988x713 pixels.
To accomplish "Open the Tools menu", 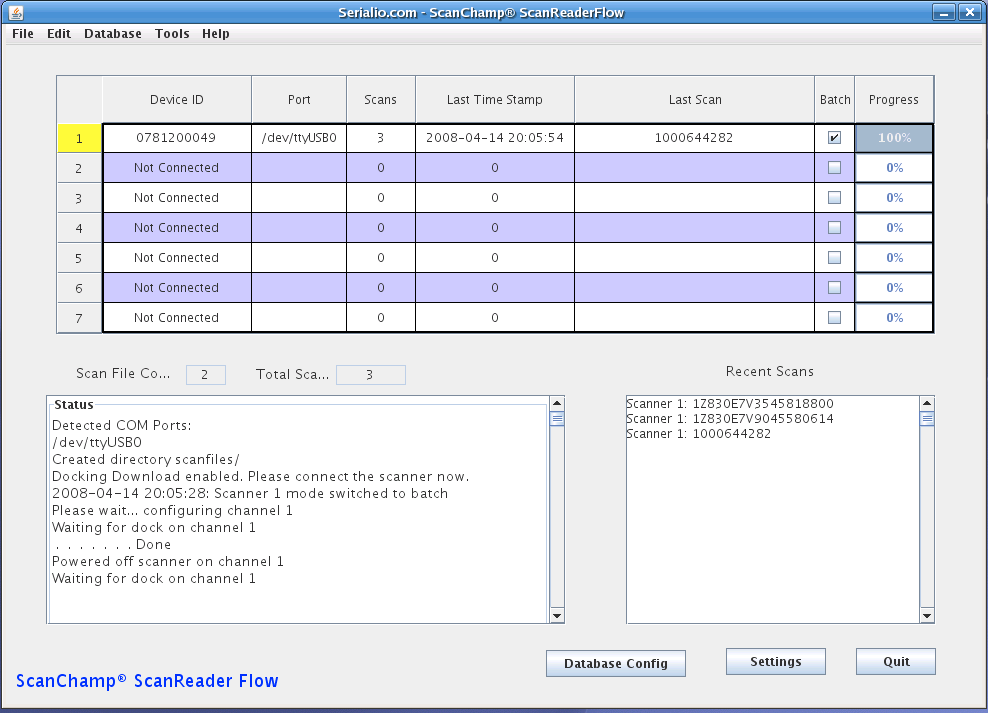I will (x=172, y=33).
